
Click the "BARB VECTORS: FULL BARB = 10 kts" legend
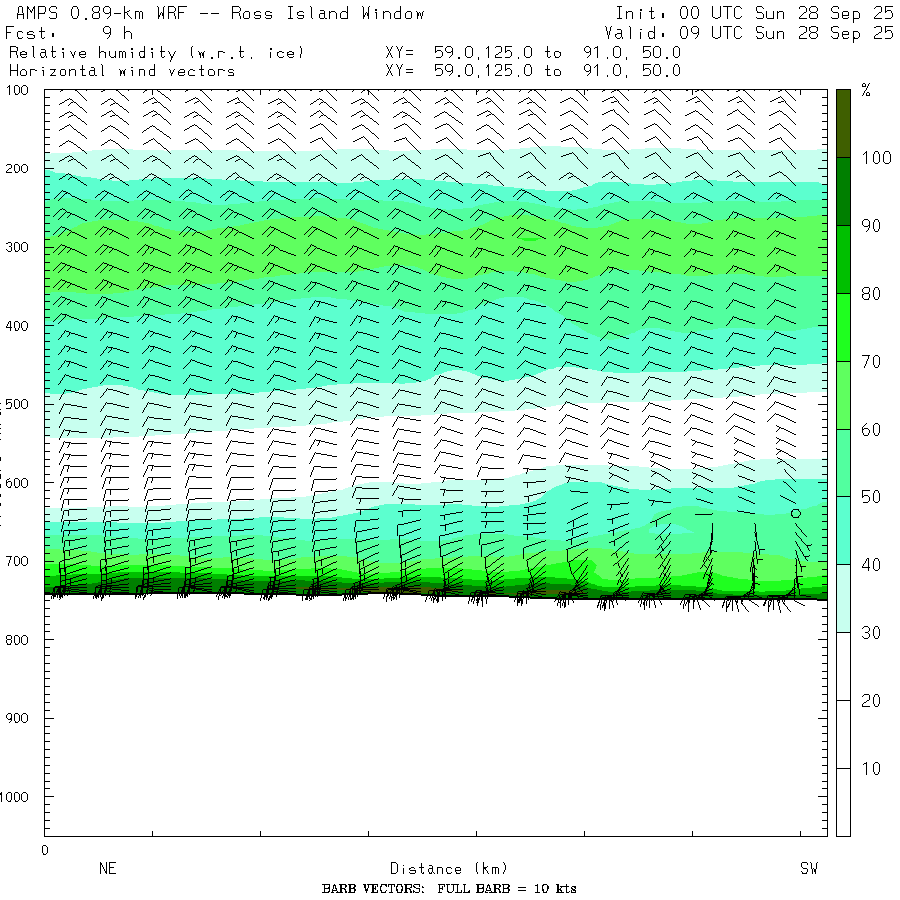coord(449,889)
